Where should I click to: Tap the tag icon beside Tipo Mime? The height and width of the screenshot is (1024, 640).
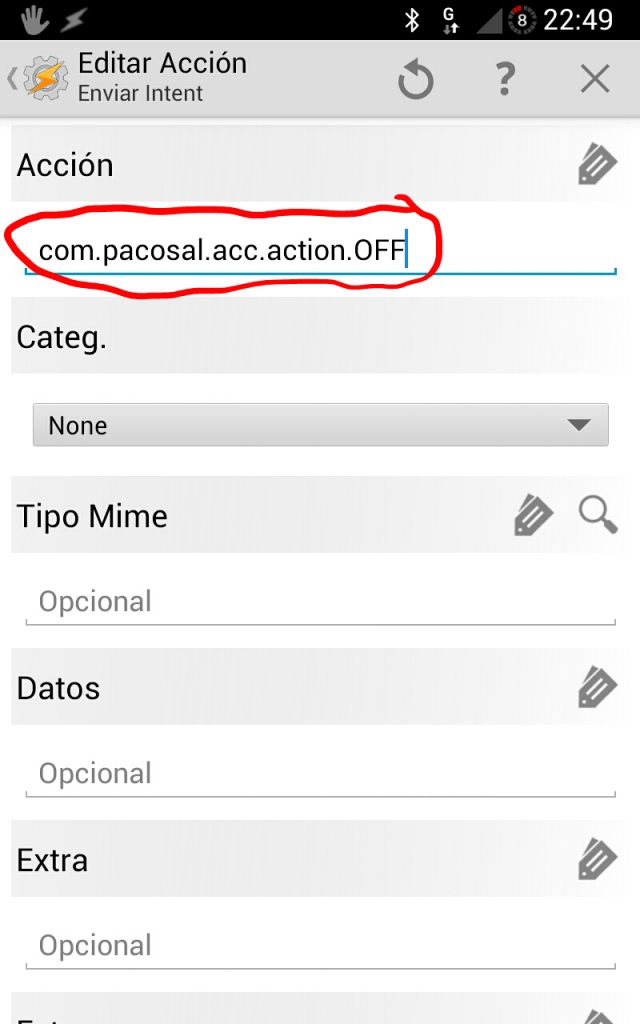533,516
